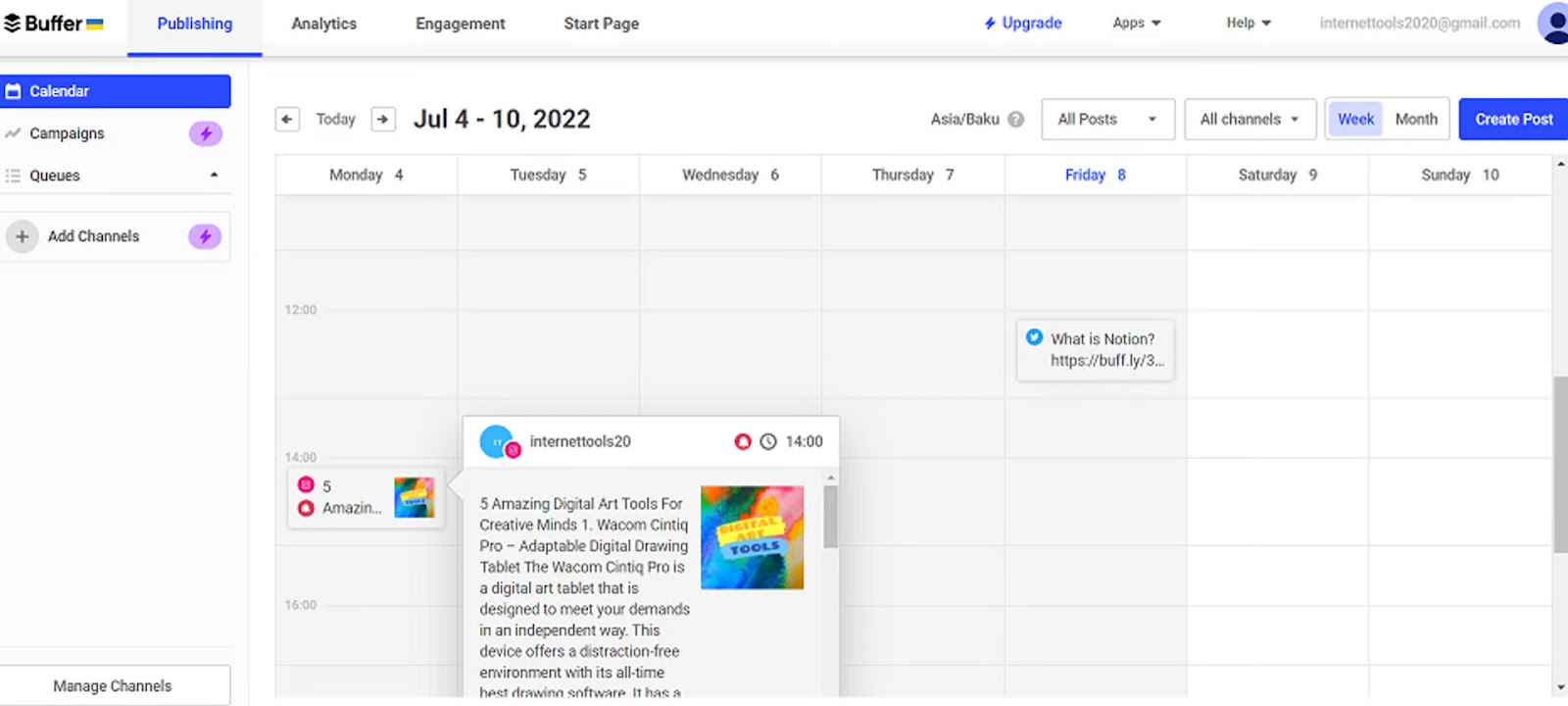The image size is (1568, 706).
Task: Click the Monday 4 column header
Action: point(366,175)
